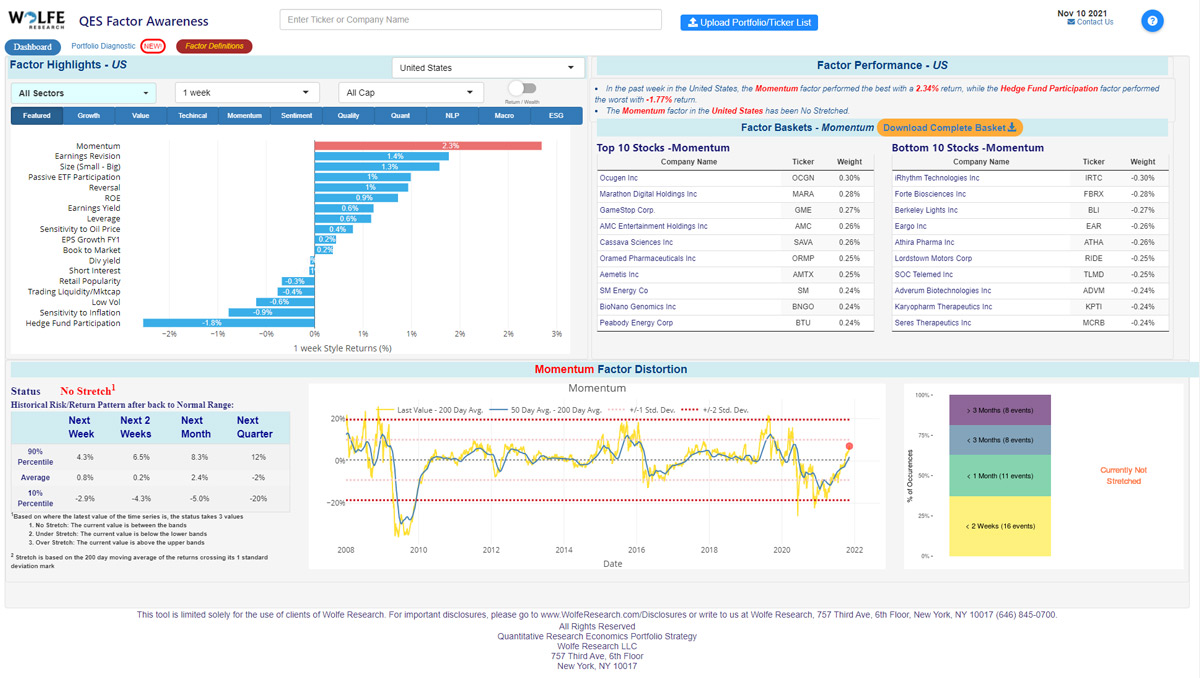Image resolution: width=1200 pixels, height=678 pixels.
Task: Click the blue < 3 Months (8 events) block
Action: coord(998,440)
